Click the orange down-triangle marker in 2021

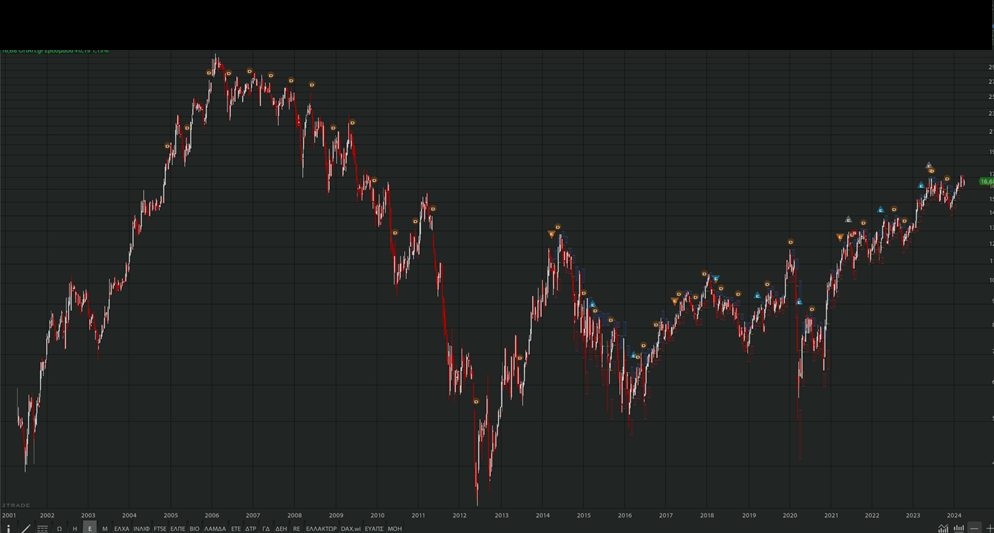point(840,238)
